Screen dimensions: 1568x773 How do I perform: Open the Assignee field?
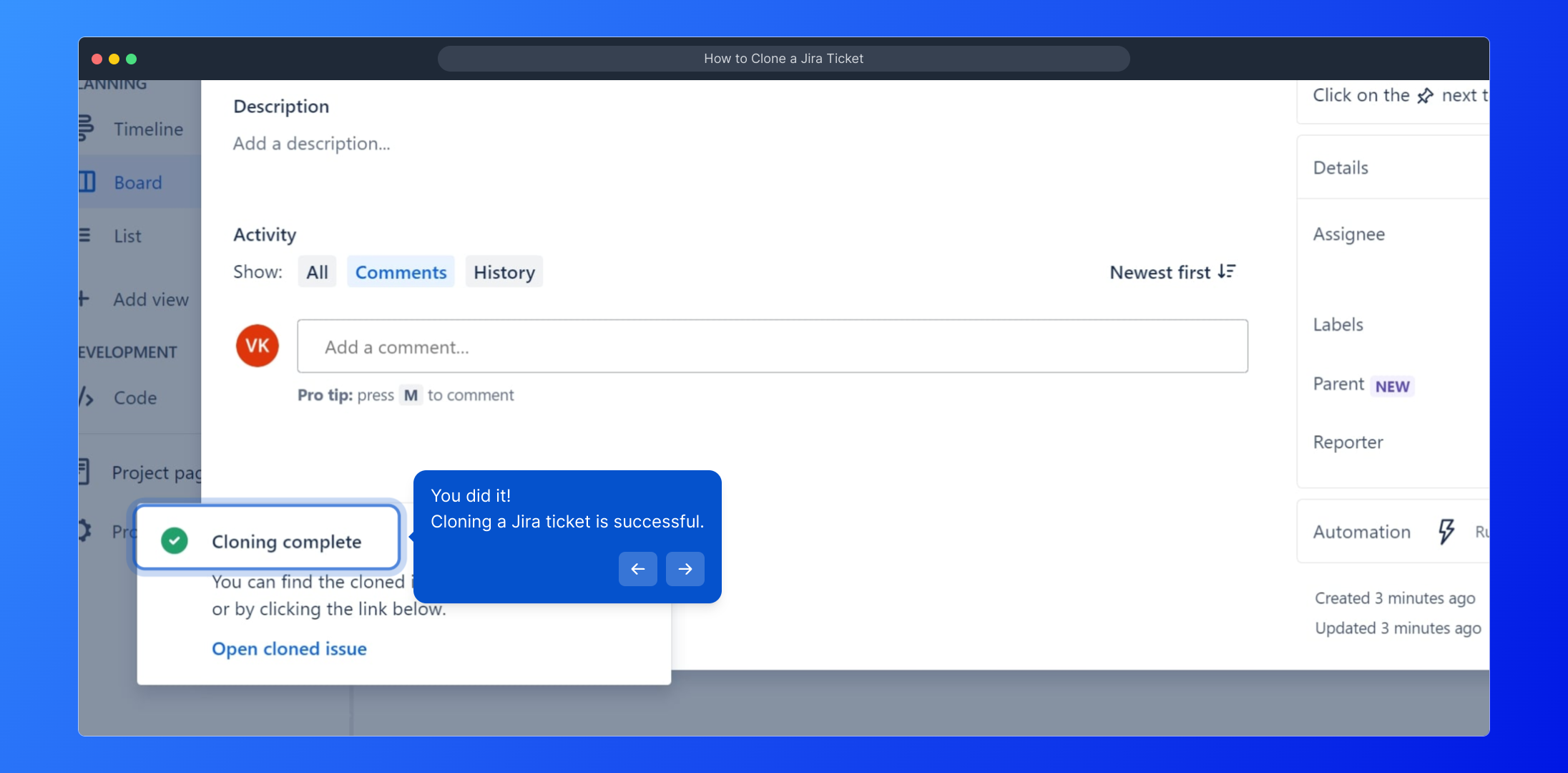pos(1348,234)
